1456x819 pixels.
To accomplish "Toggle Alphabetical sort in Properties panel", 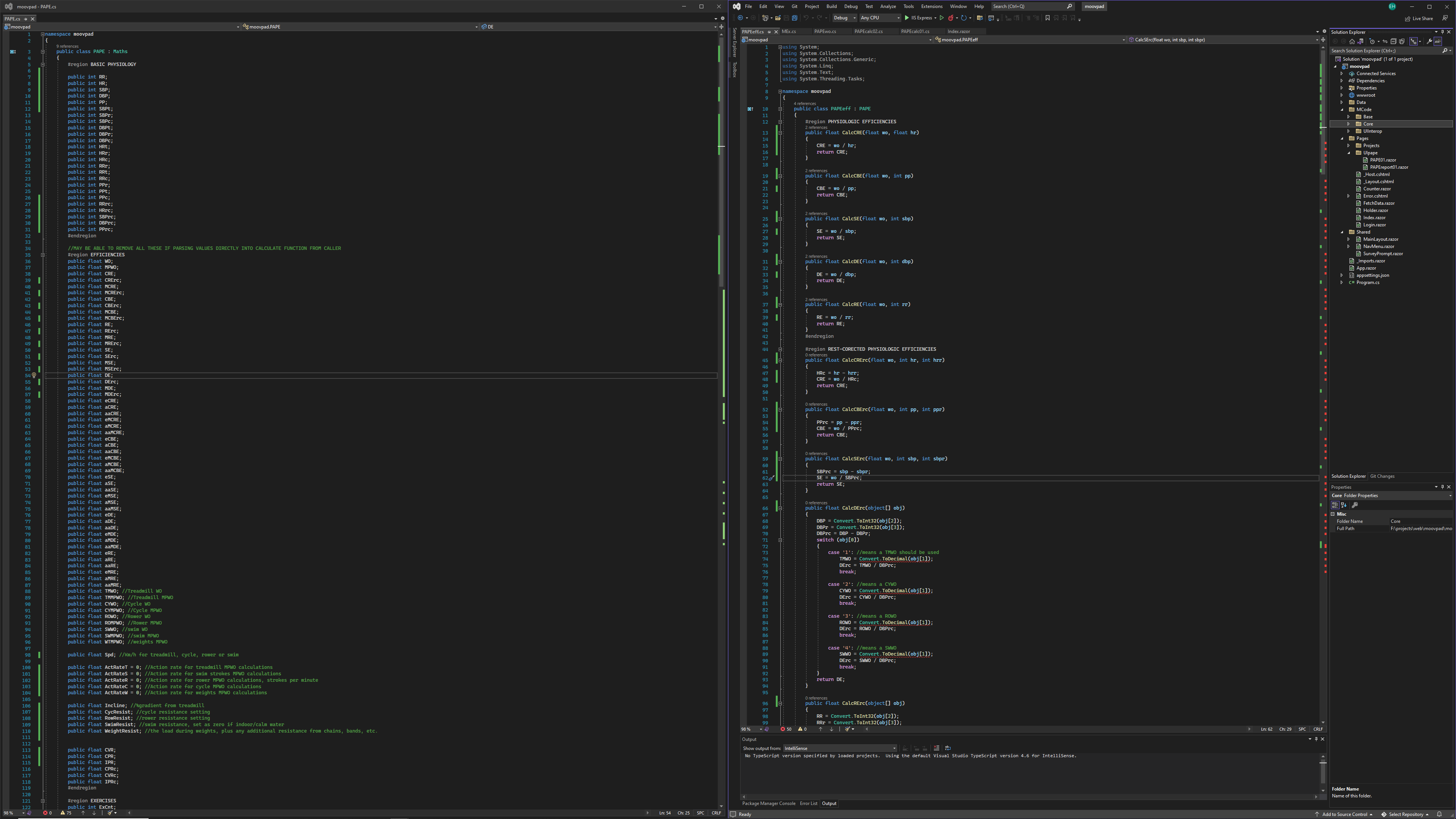I will tap(1344, 505).
